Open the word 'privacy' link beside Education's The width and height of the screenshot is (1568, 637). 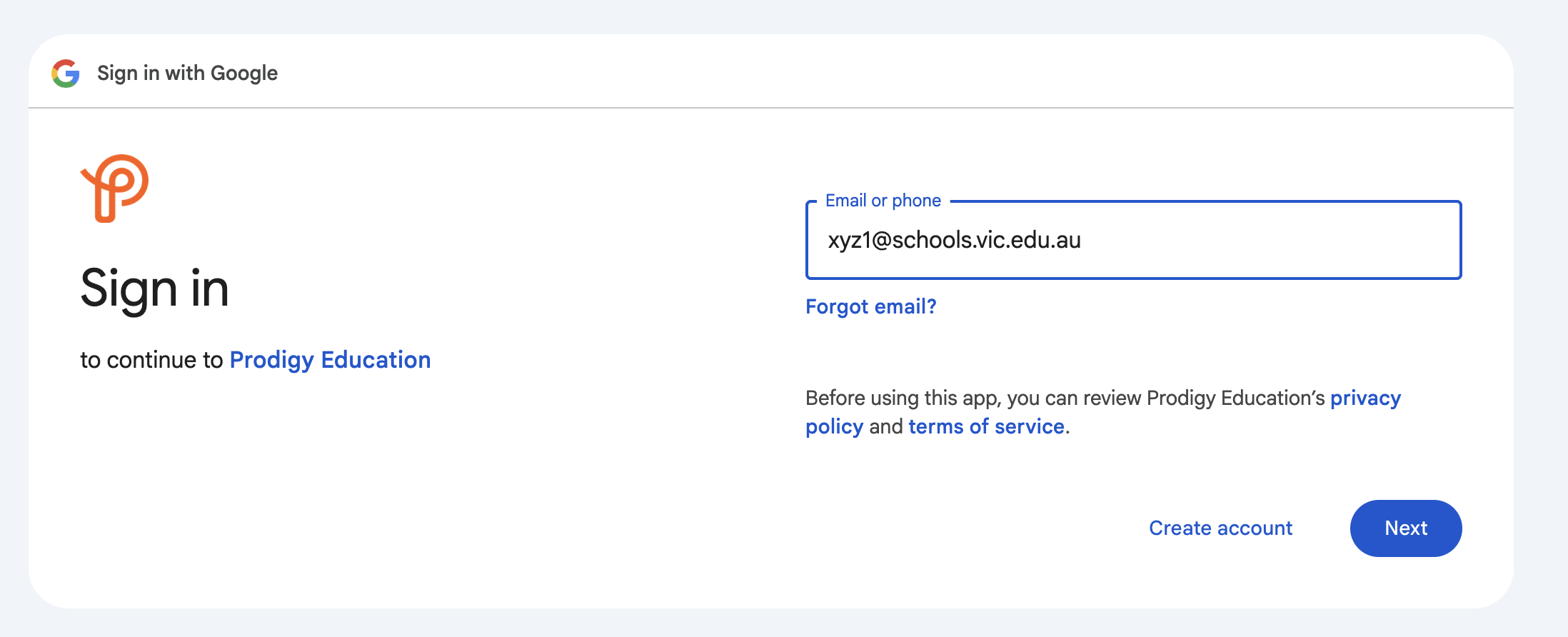point(1365,398)
